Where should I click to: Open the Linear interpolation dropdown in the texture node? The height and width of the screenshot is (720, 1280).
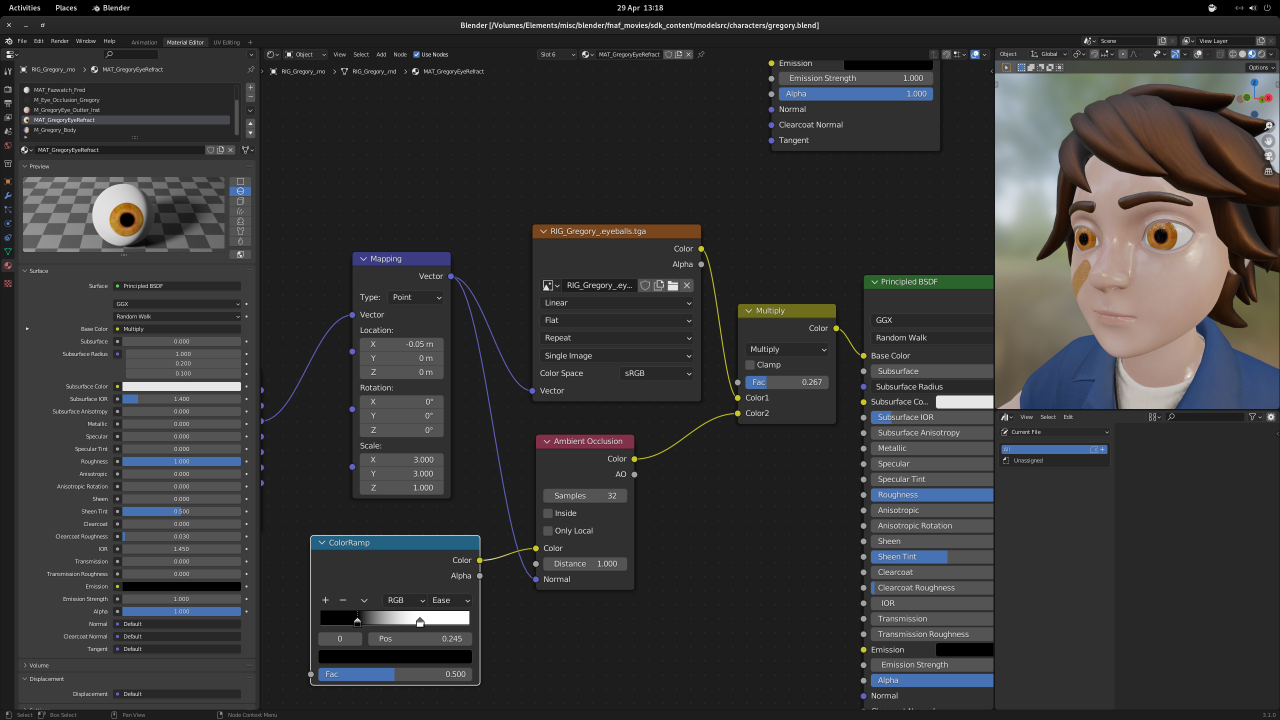tap(617, 303)
